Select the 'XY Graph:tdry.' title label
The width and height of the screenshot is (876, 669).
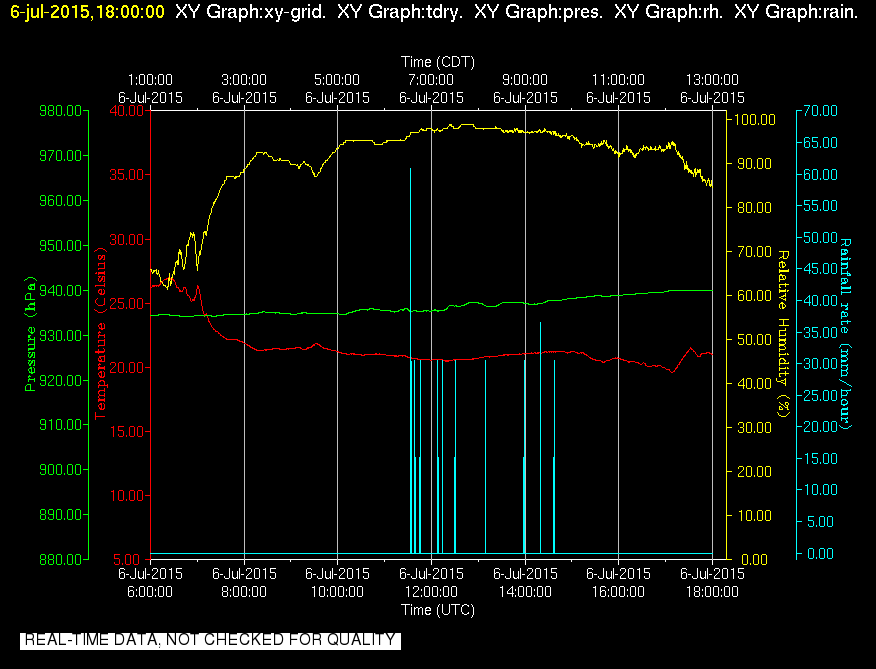pos(400,12)
